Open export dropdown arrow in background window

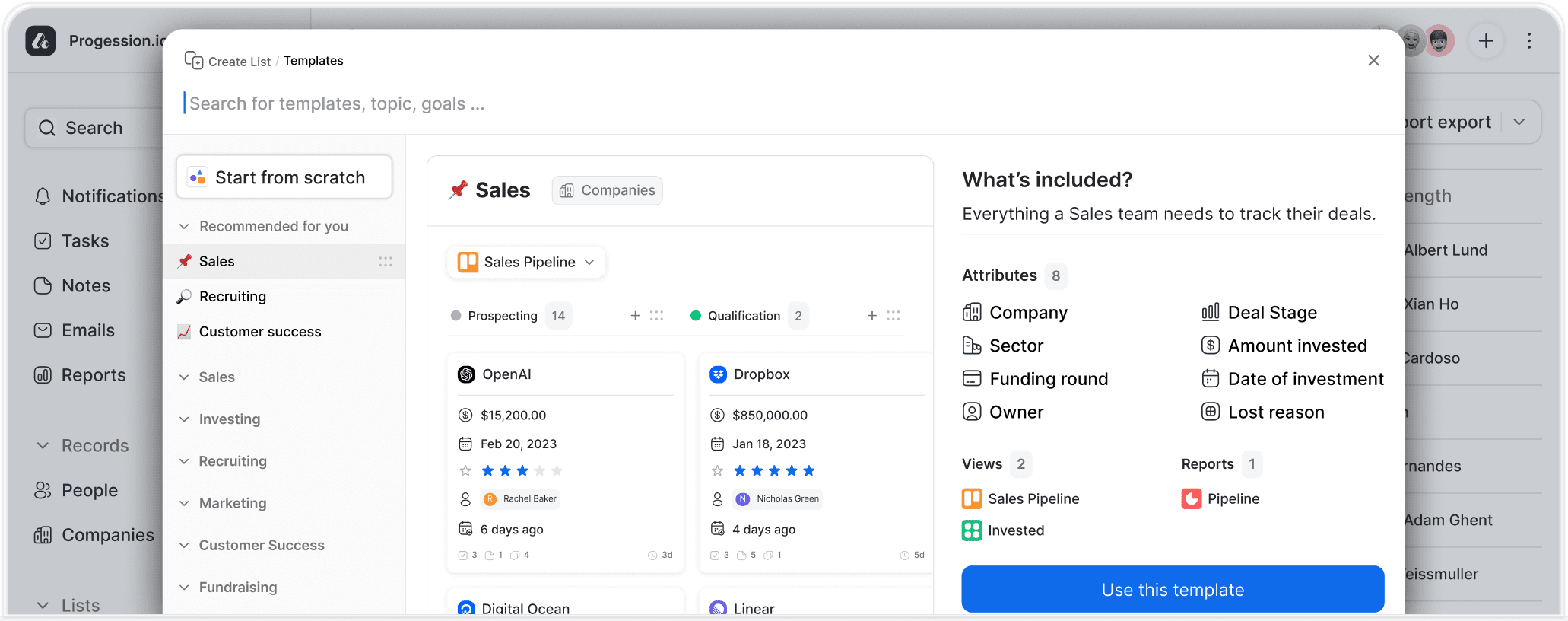[1519, 123]
